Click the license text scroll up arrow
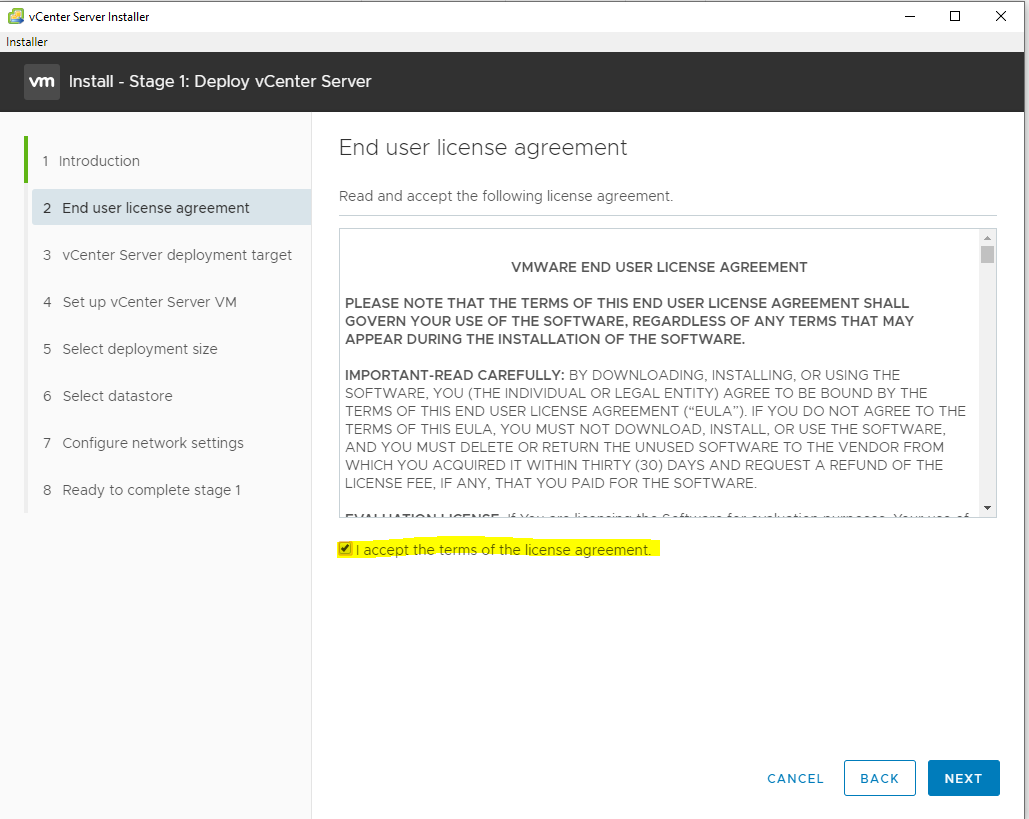The height and width of the screenshot is (819, 1029). tap(987, 238)
